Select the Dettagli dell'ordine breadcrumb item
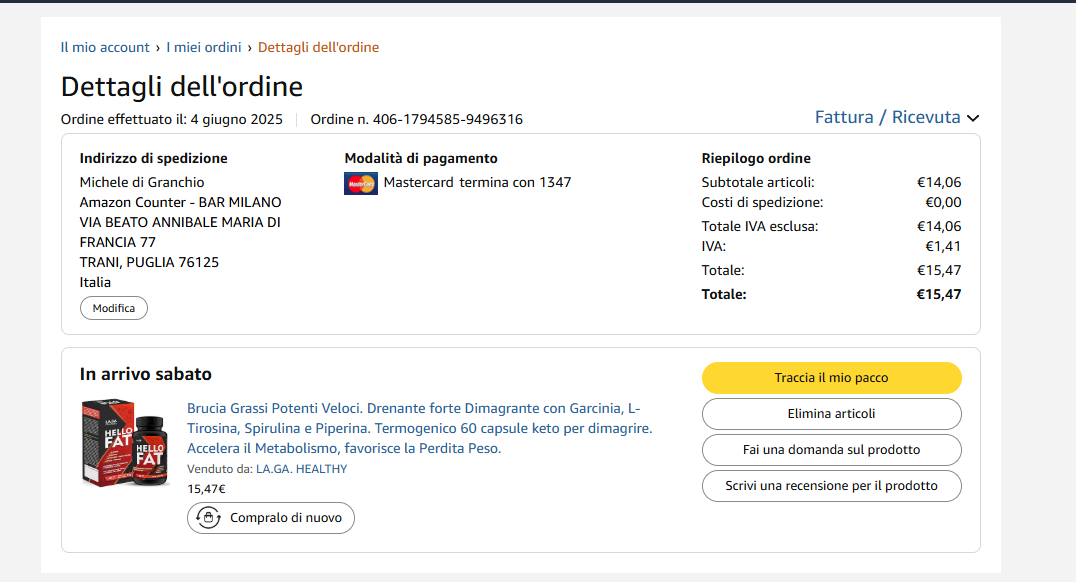The width and height of the screenshot is (1076, 582). point(318,47)
